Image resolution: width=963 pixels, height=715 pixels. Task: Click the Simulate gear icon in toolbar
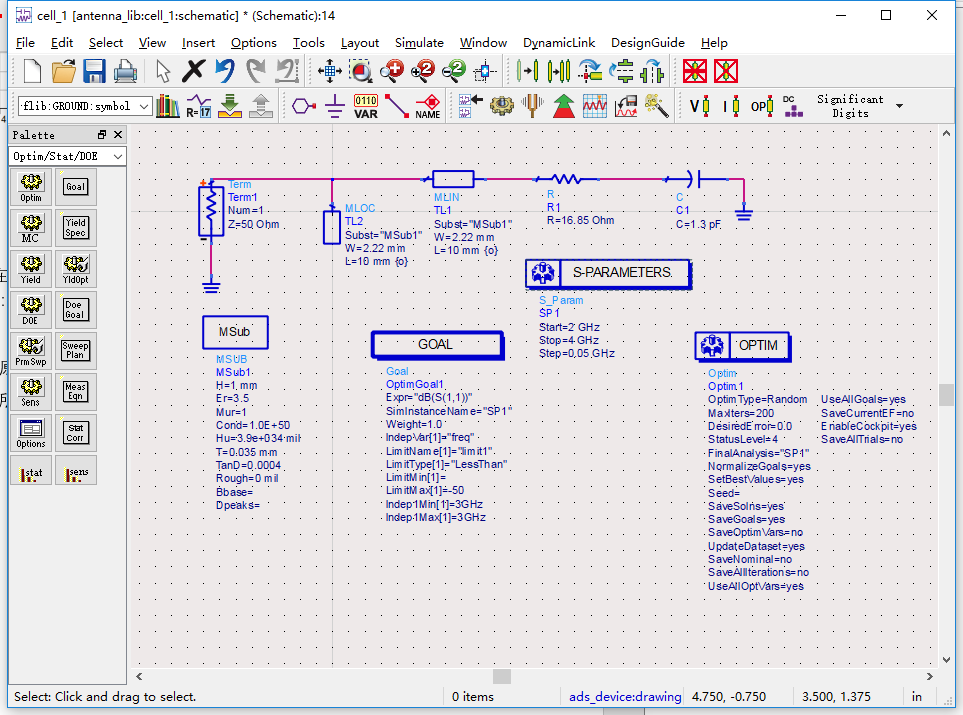[x=502, y=105]
